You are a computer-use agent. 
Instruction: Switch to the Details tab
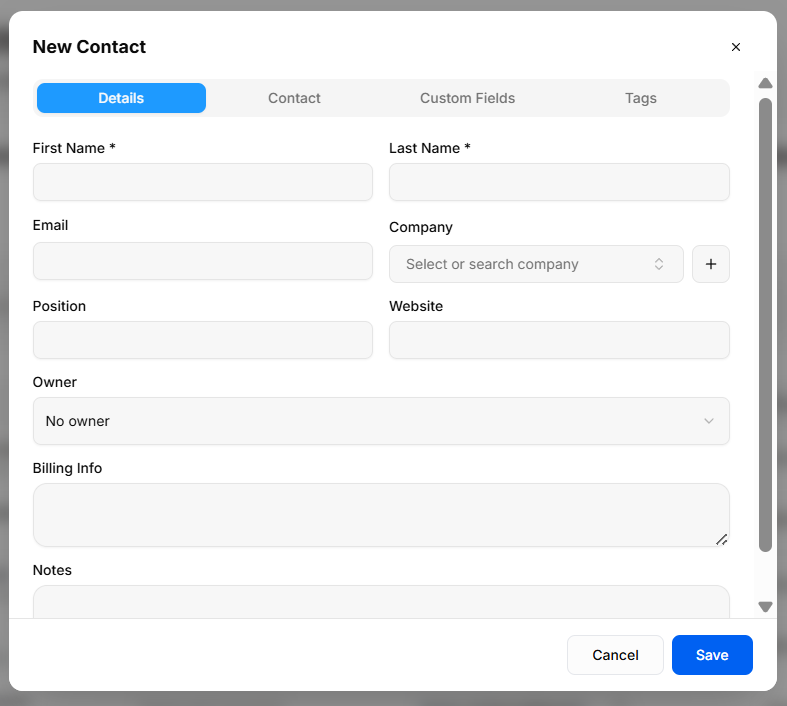[121, 98]
